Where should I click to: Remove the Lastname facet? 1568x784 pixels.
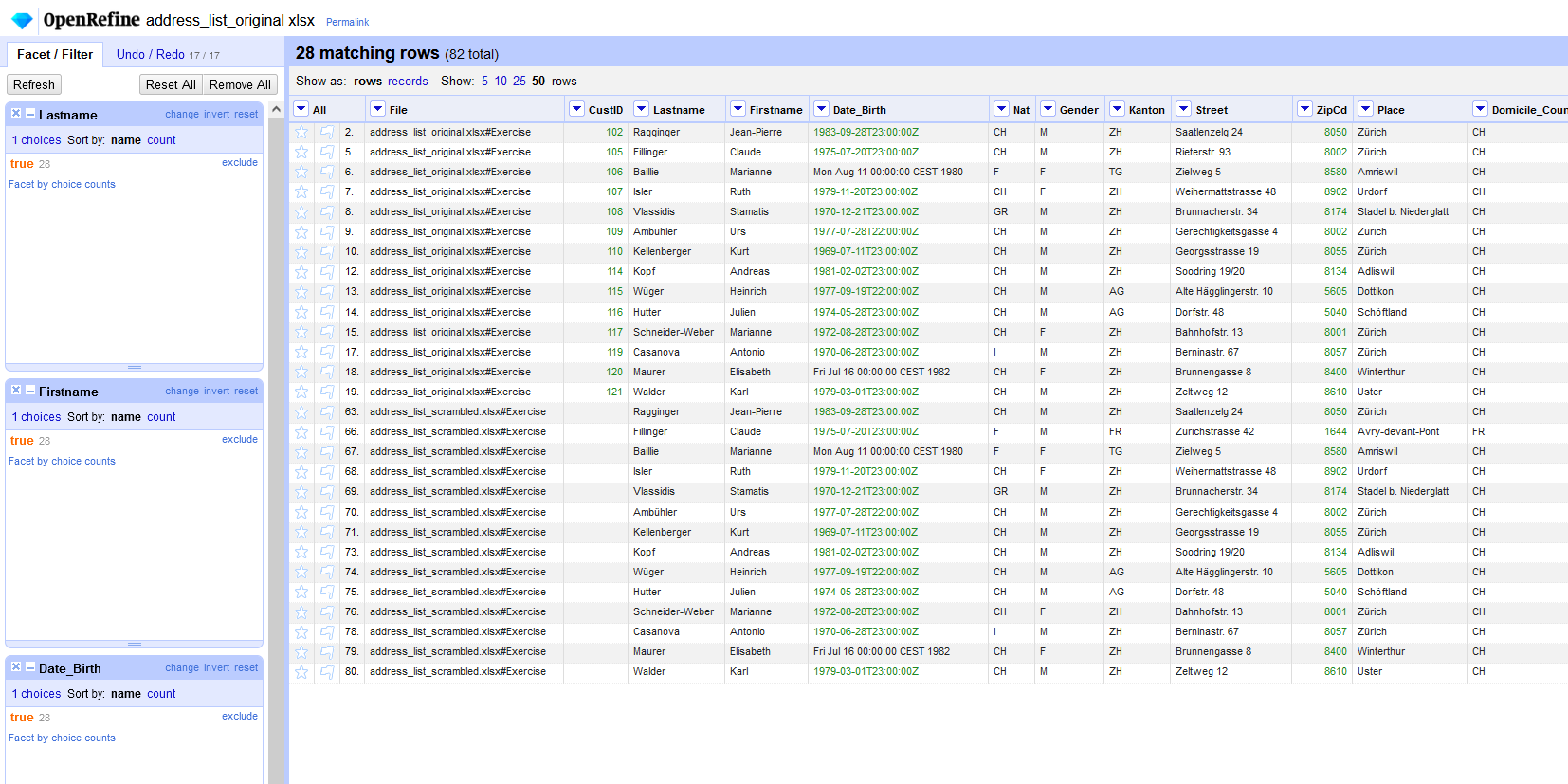pos(16,114)
